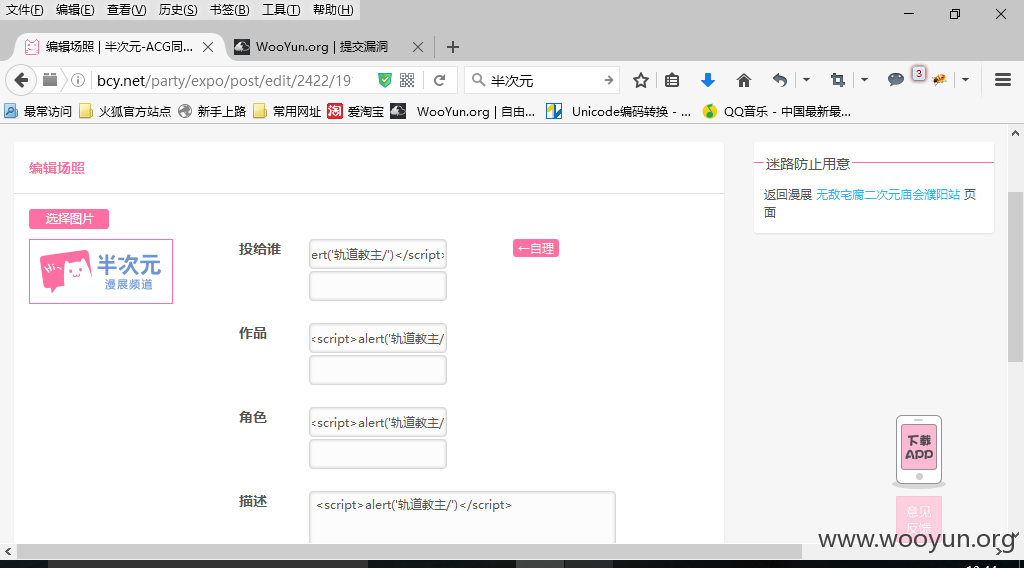
Task: Click the empty field under 投给谁
Action: point(378,286)
